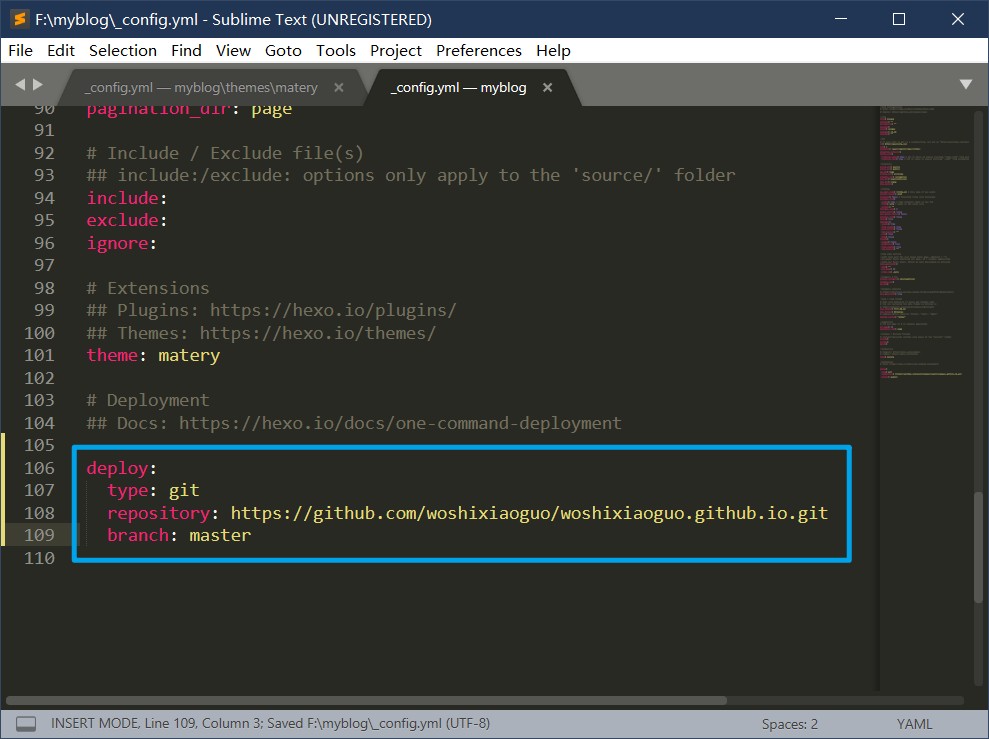Open the Edit menu
Viewport: 989px width, 739px height.
pyautogui.click(x=61, y=50)
